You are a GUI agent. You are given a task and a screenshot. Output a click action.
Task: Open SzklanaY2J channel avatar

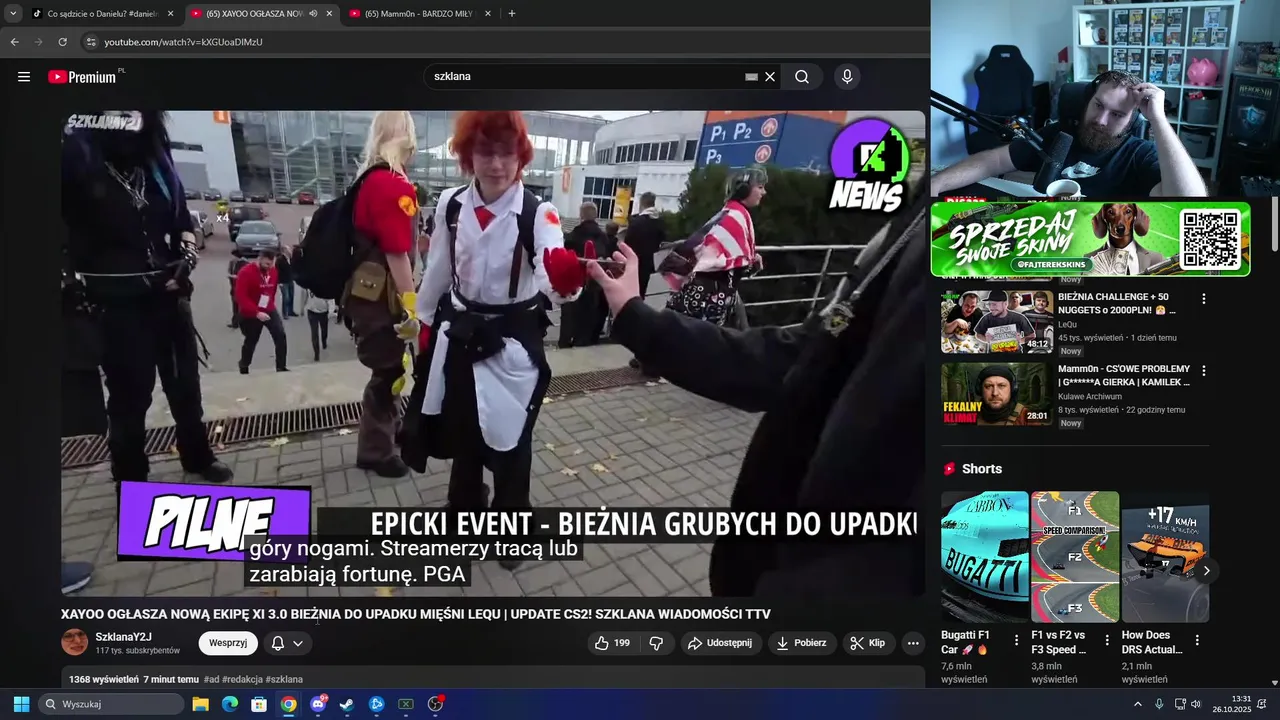pos(75,643)
